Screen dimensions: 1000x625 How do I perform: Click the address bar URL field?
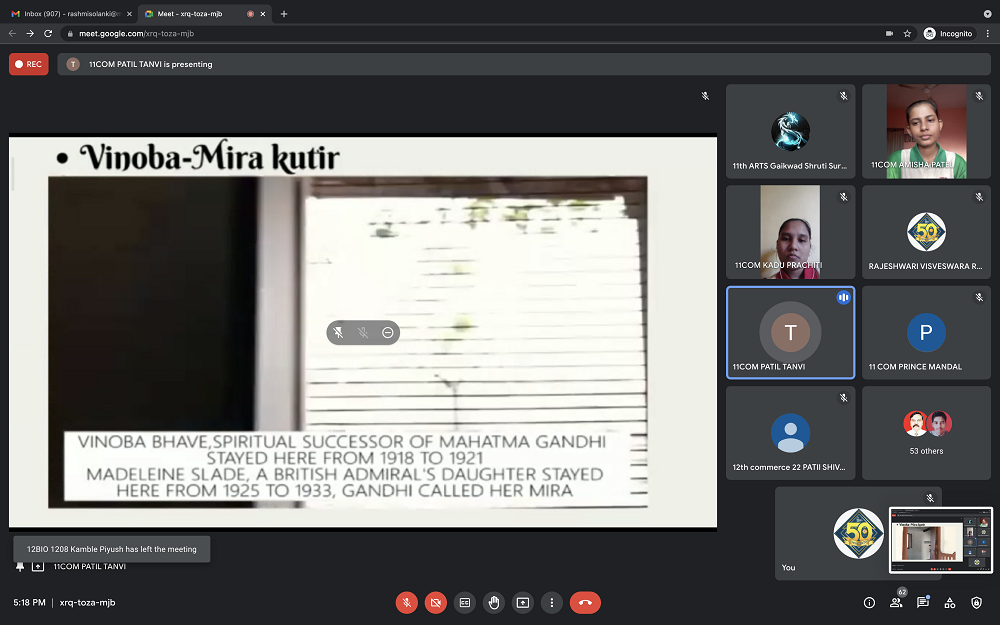coord(472,33)
